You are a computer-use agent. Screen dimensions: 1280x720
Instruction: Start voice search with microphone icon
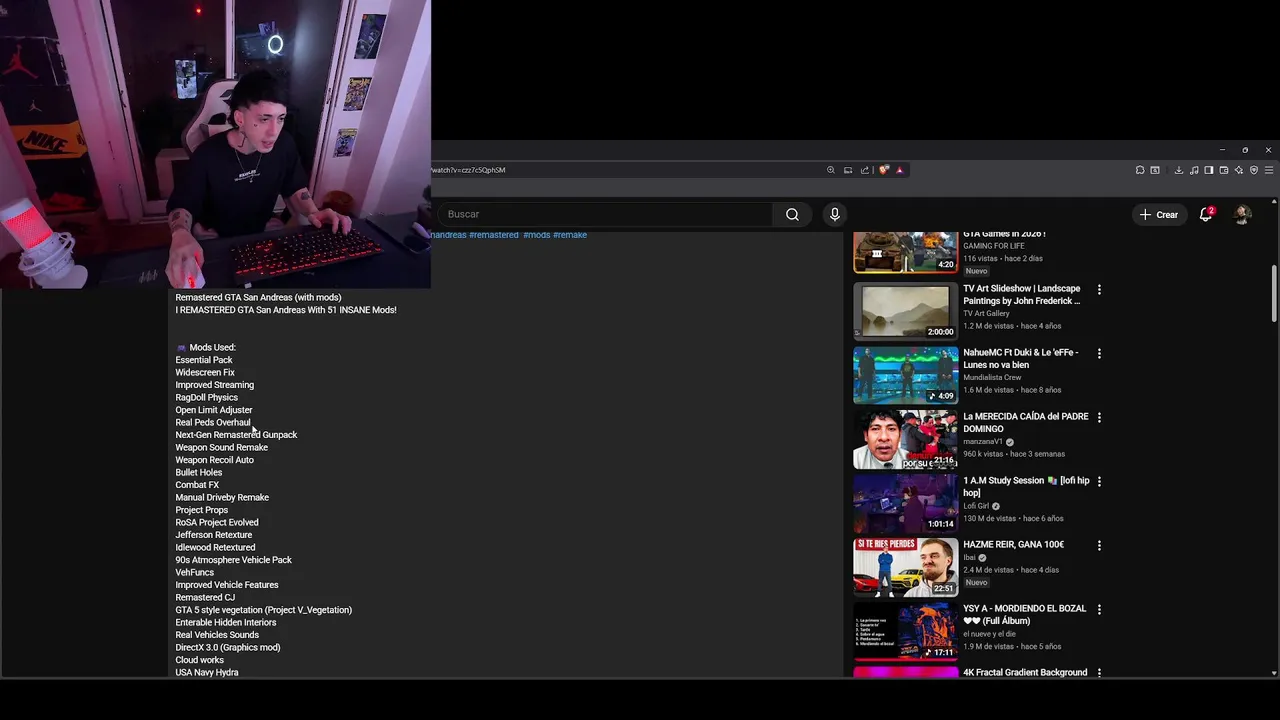(x=835, y=214)
